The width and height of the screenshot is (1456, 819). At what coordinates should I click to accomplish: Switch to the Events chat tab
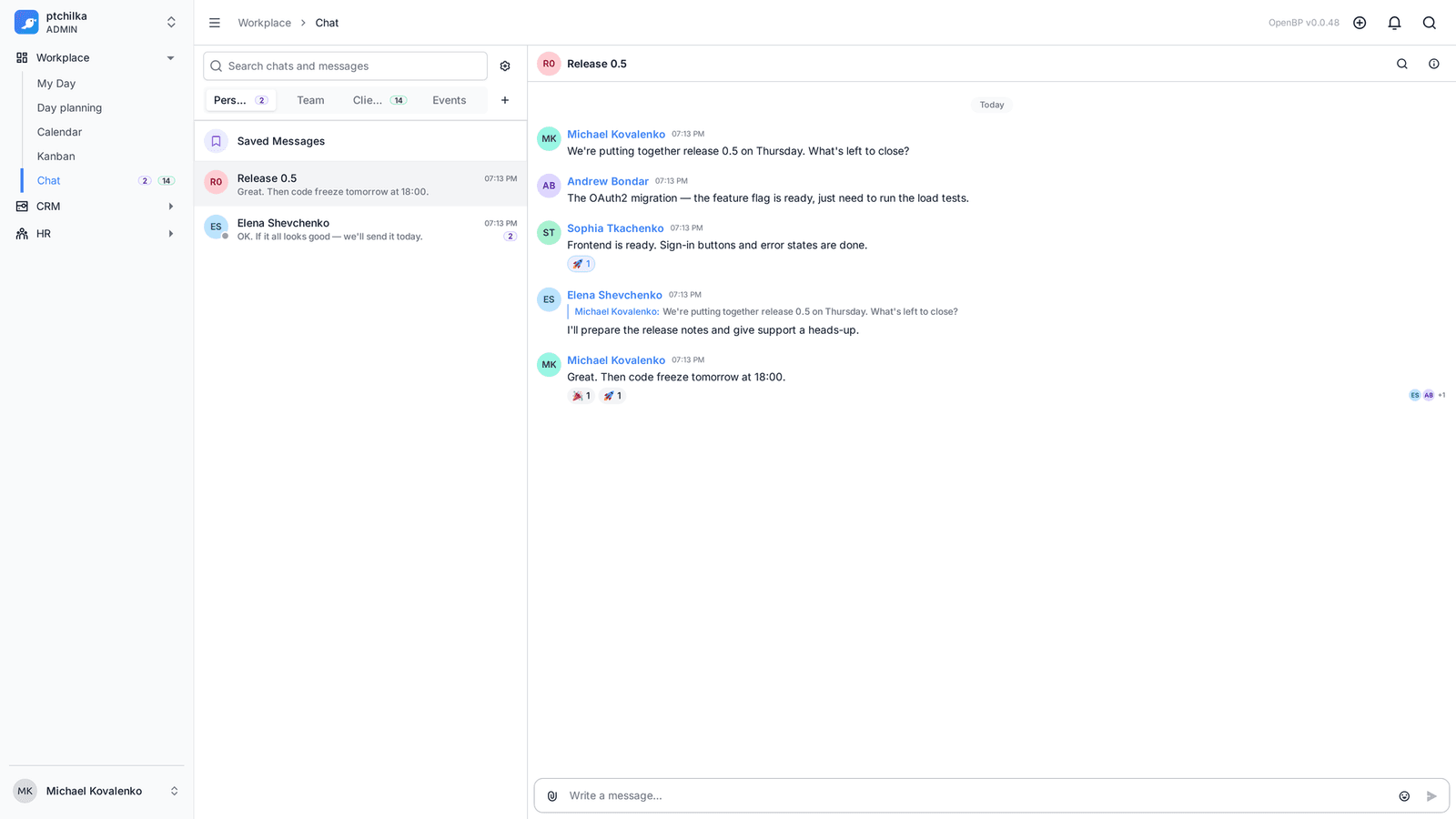(x=450, y=100)
